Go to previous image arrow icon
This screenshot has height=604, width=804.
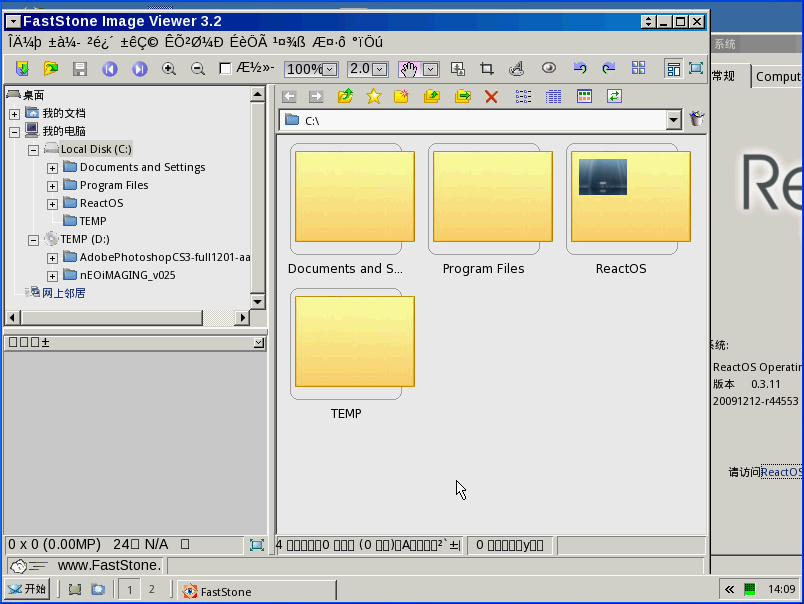[109, 68]
